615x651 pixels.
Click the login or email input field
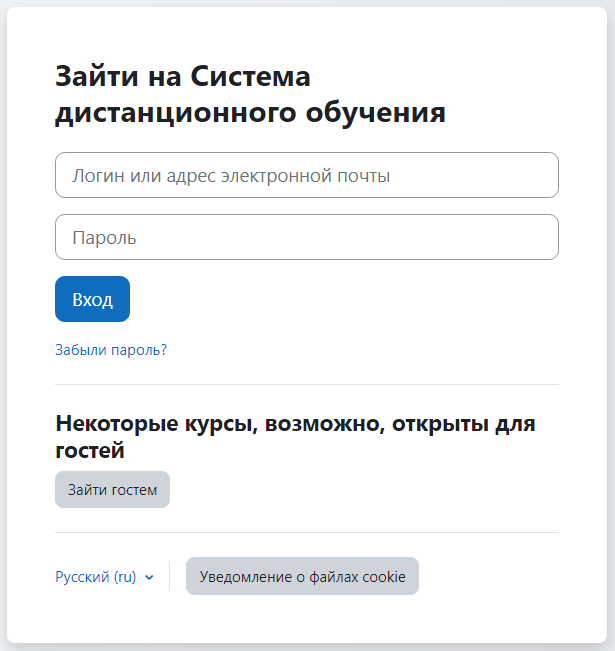[306, 175]
